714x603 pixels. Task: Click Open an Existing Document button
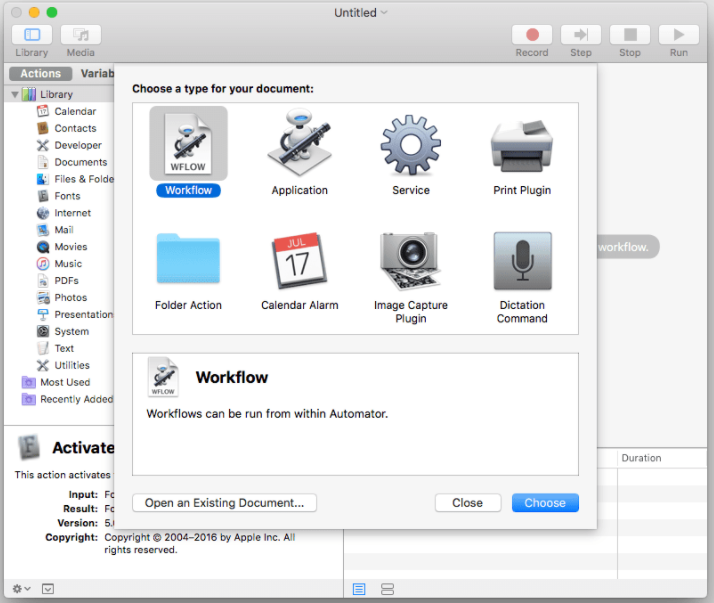tap(224, 503)
